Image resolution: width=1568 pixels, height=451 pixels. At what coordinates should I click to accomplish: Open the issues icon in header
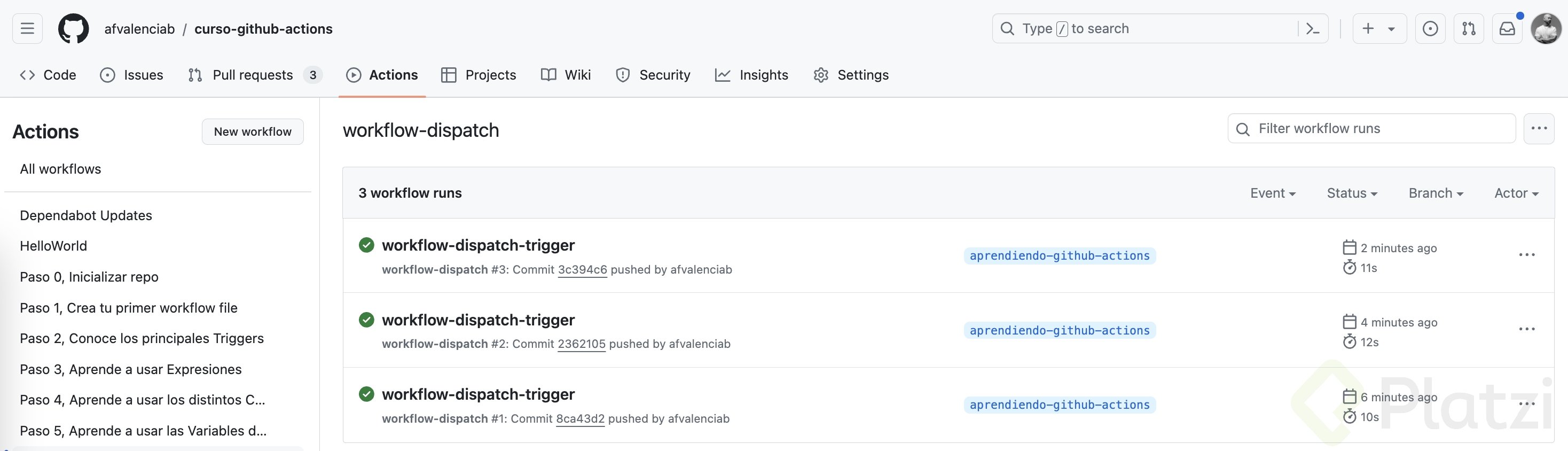click(x=1430, y=29)
